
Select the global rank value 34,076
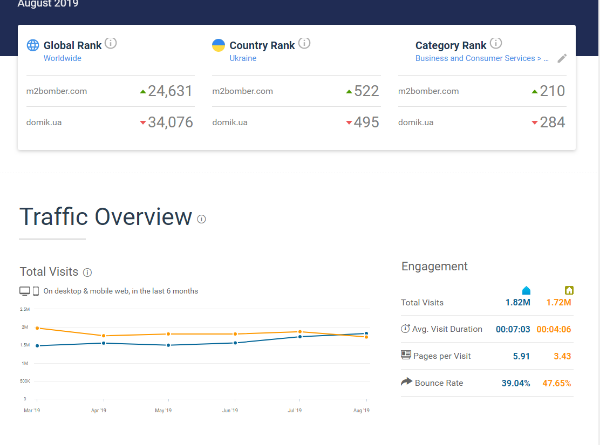click(171, 122)
